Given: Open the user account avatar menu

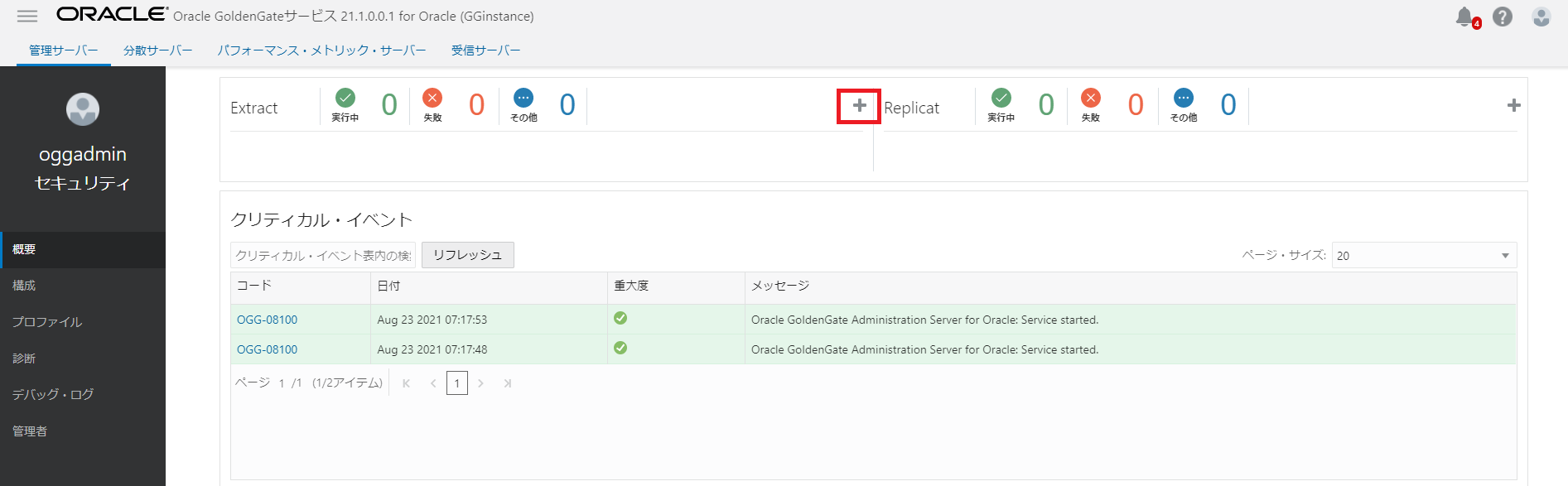Looking at the screenshot, I should click(1541, 17).
